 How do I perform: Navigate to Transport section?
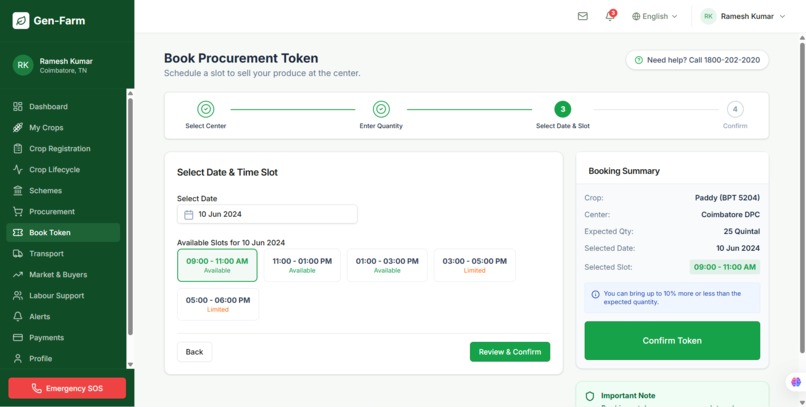tap(63, 253)
